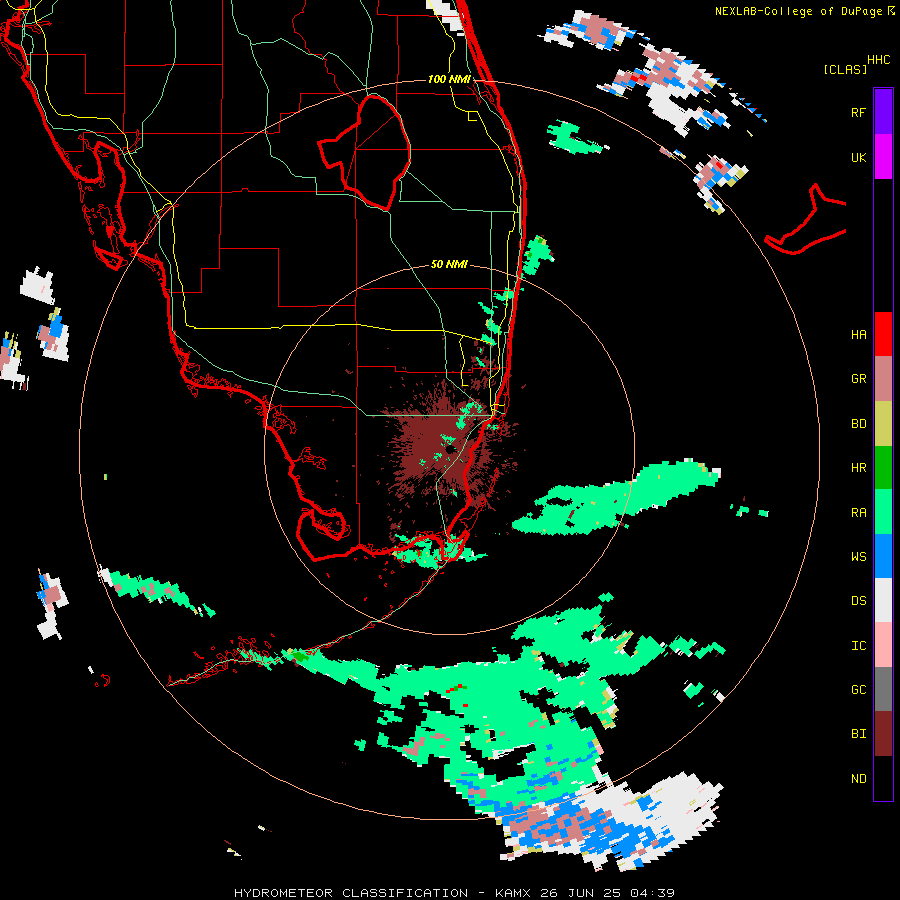900x900 pixels.
Task: Click the '[CLAS]' units label
Action: click(845, 69)
